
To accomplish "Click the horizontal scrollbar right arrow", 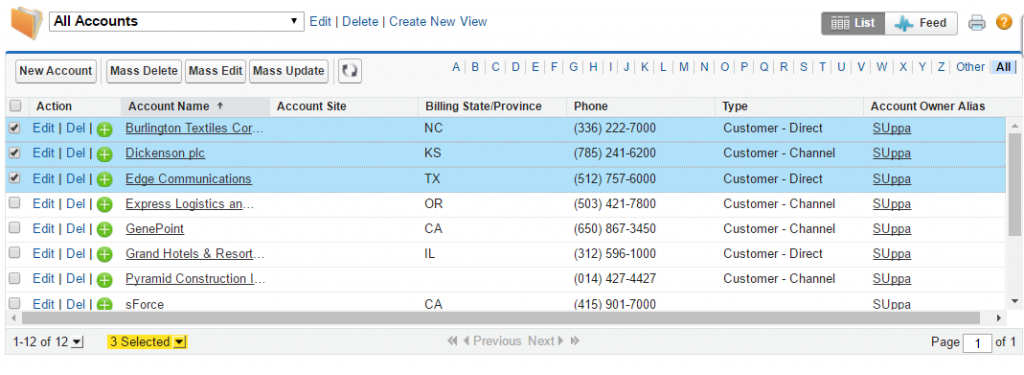I will pyautogui.click(x=999, y=318).
